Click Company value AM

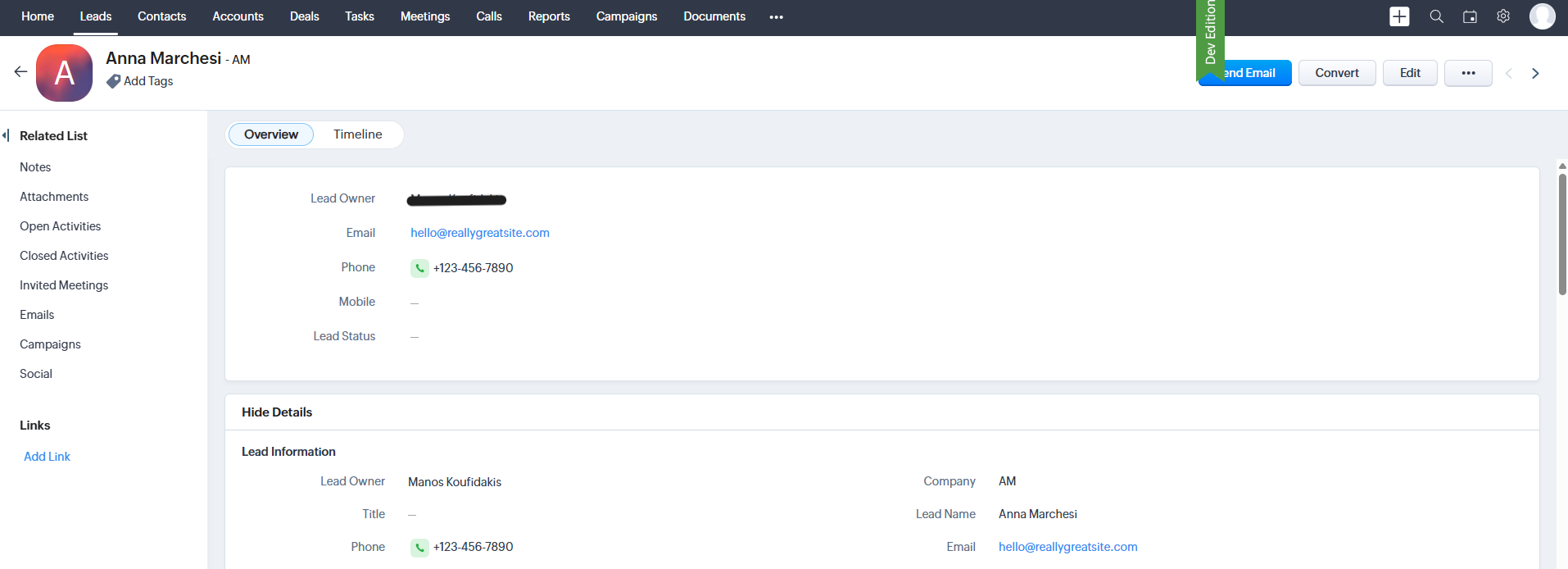coord(1007,481)
